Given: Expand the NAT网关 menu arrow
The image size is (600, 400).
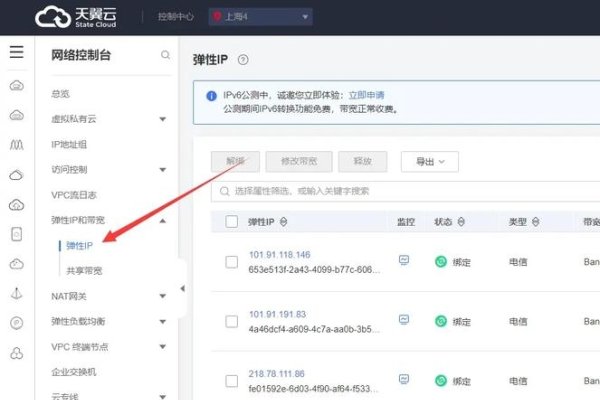Looking at the screenshot, I should pyautogui.click(x=163, y=296).
